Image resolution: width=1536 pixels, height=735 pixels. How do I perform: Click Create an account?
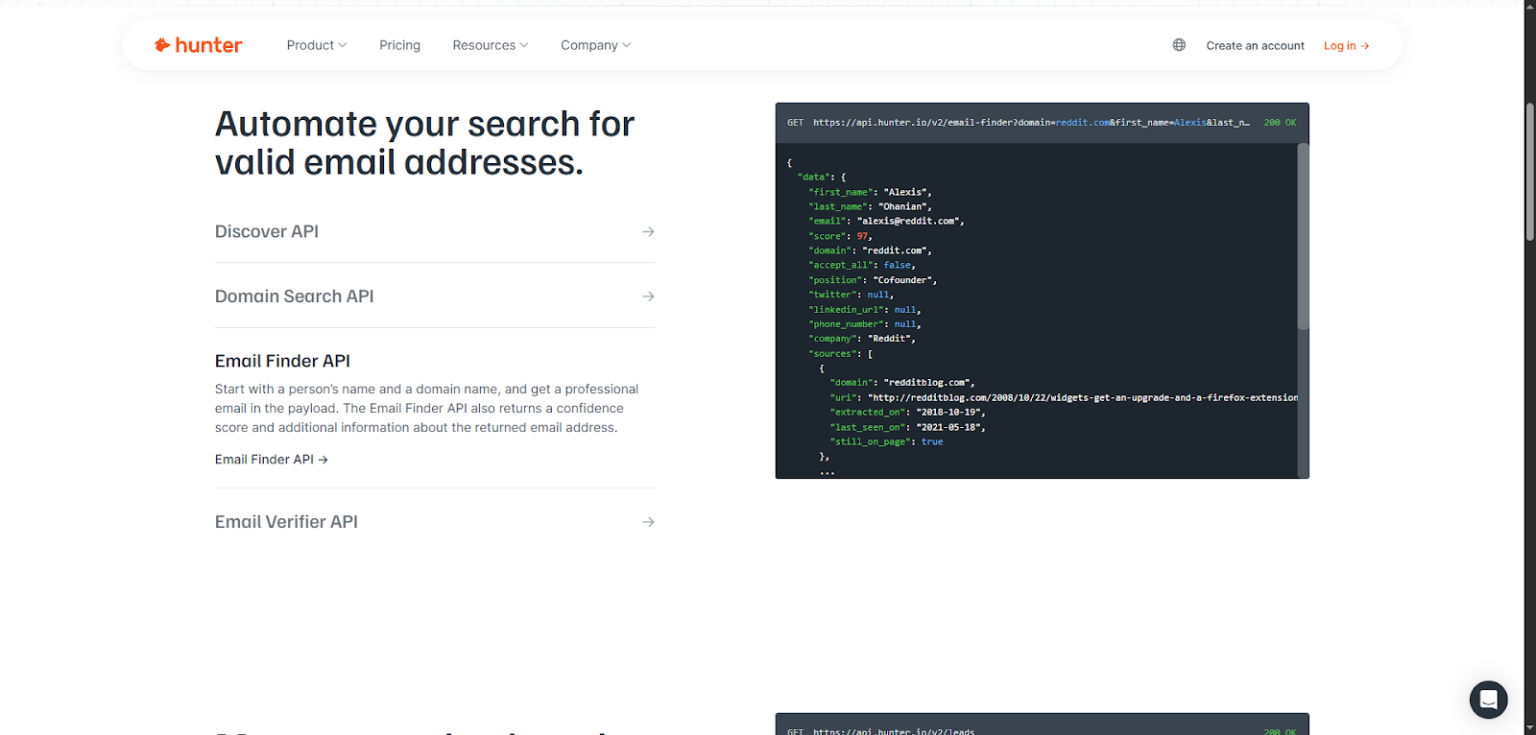(x=1255, y=45)
